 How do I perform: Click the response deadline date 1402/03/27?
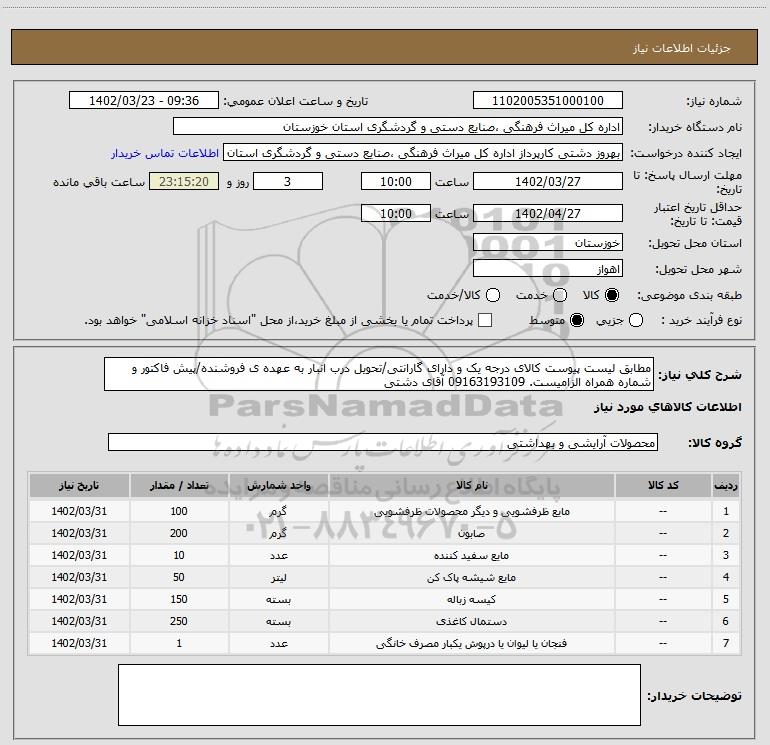548,181
